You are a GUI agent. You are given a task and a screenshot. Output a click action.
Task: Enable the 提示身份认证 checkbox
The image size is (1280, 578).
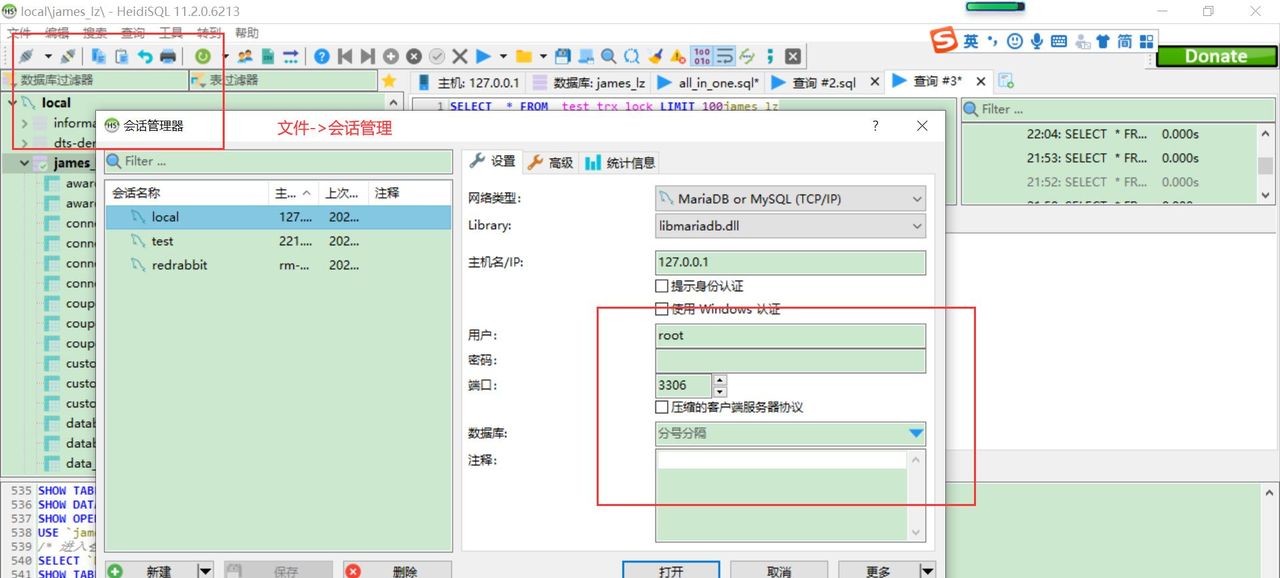661,286
